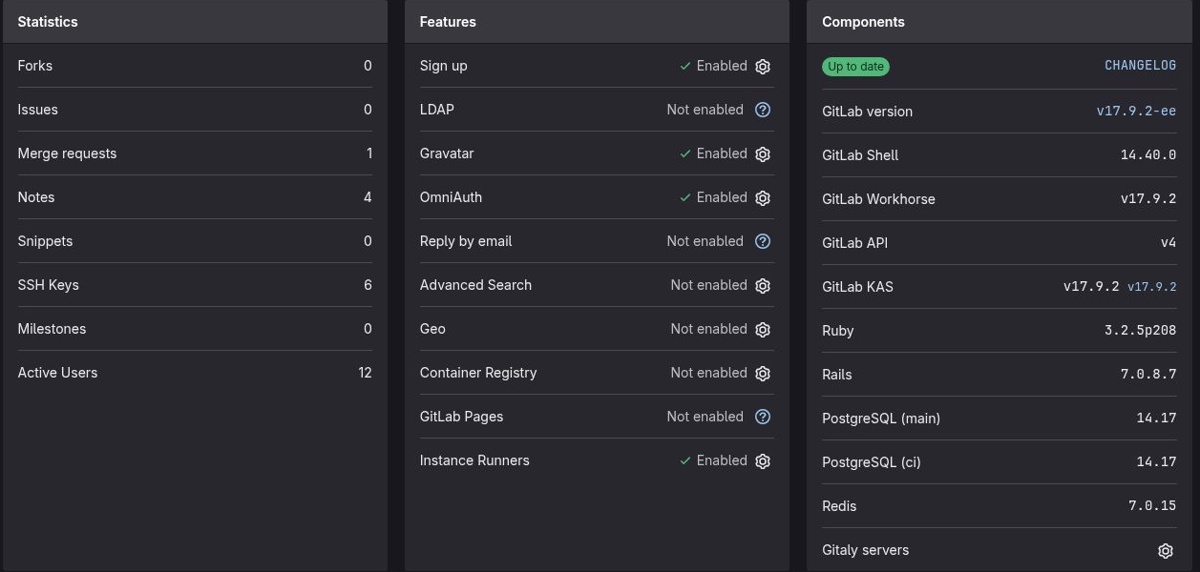Open Sign up settings gear icon
Screen dimensions: 1200x572
[x=763, y=66]
